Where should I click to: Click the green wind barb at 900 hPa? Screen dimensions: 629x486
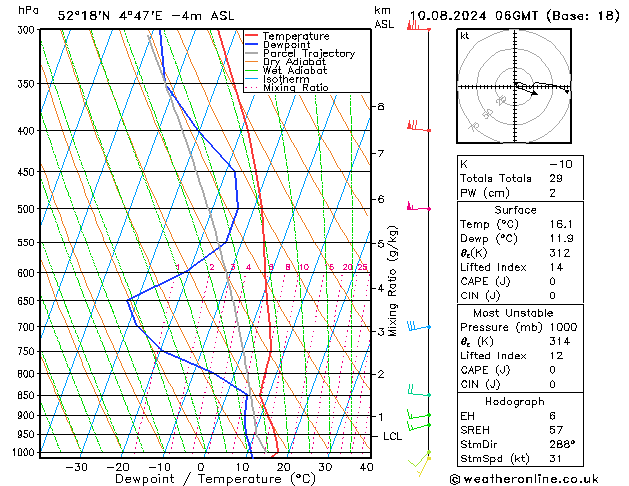419,415
